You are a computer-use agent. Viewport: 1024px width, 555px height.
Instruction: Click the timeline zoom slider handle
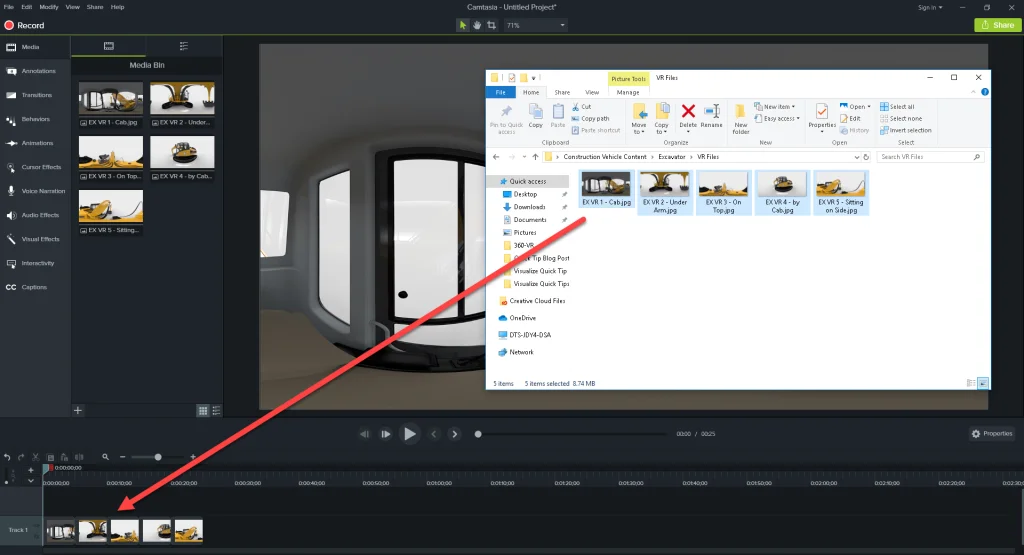point(158,457)
